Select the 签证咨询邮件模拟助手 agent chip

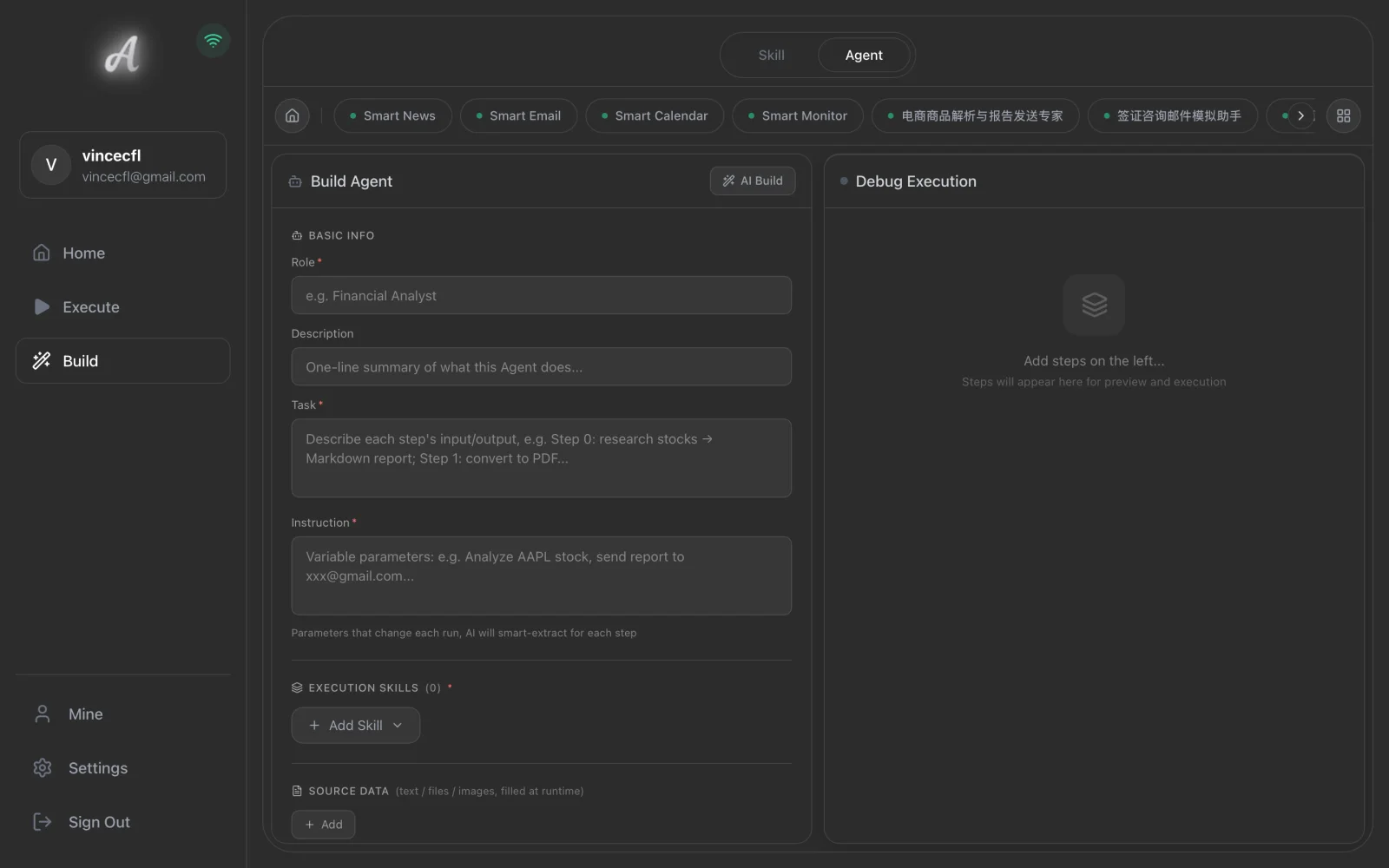1172,115
